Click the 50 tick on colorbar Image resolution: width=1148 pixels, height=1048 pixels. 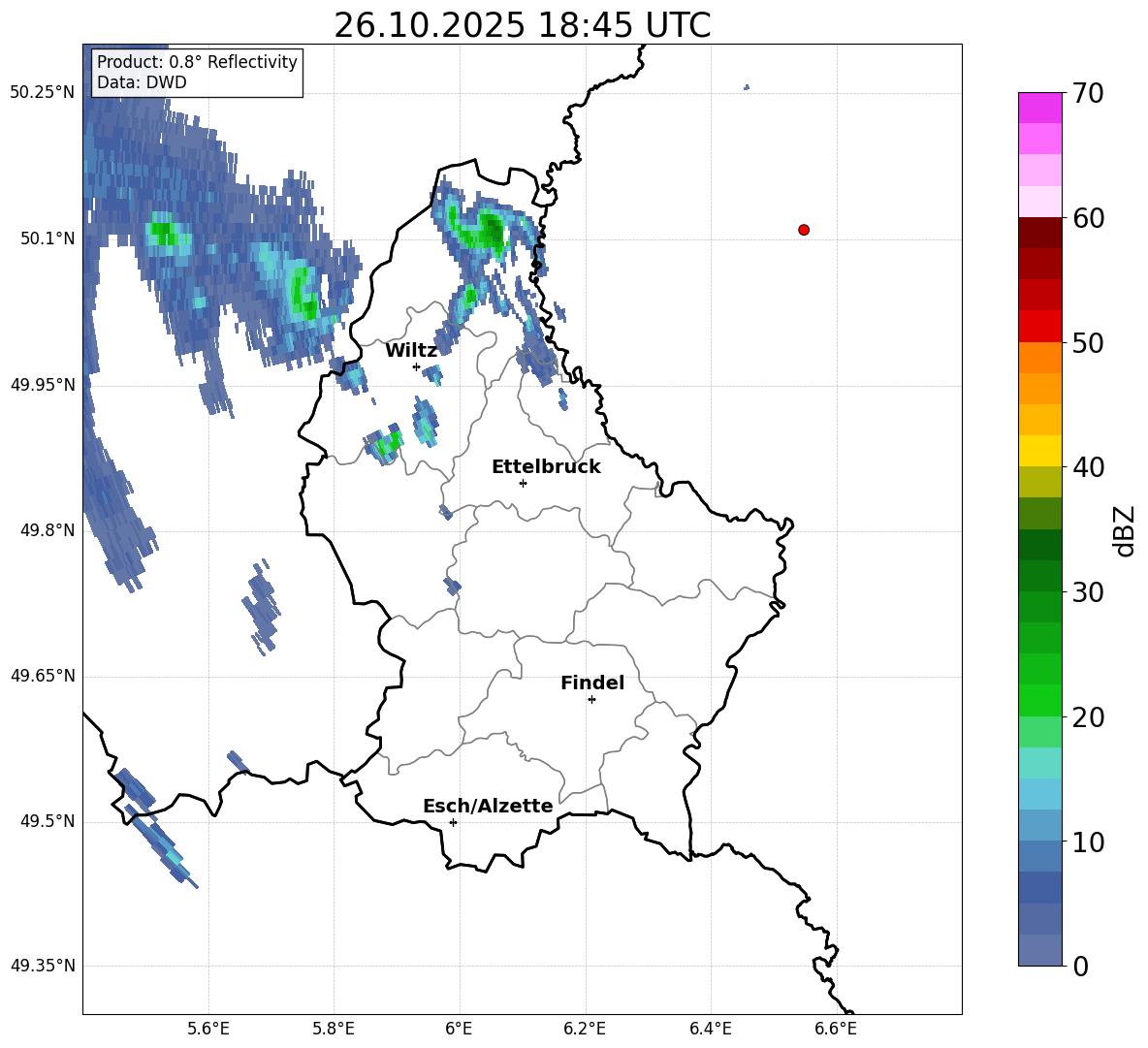(1088, 343)
